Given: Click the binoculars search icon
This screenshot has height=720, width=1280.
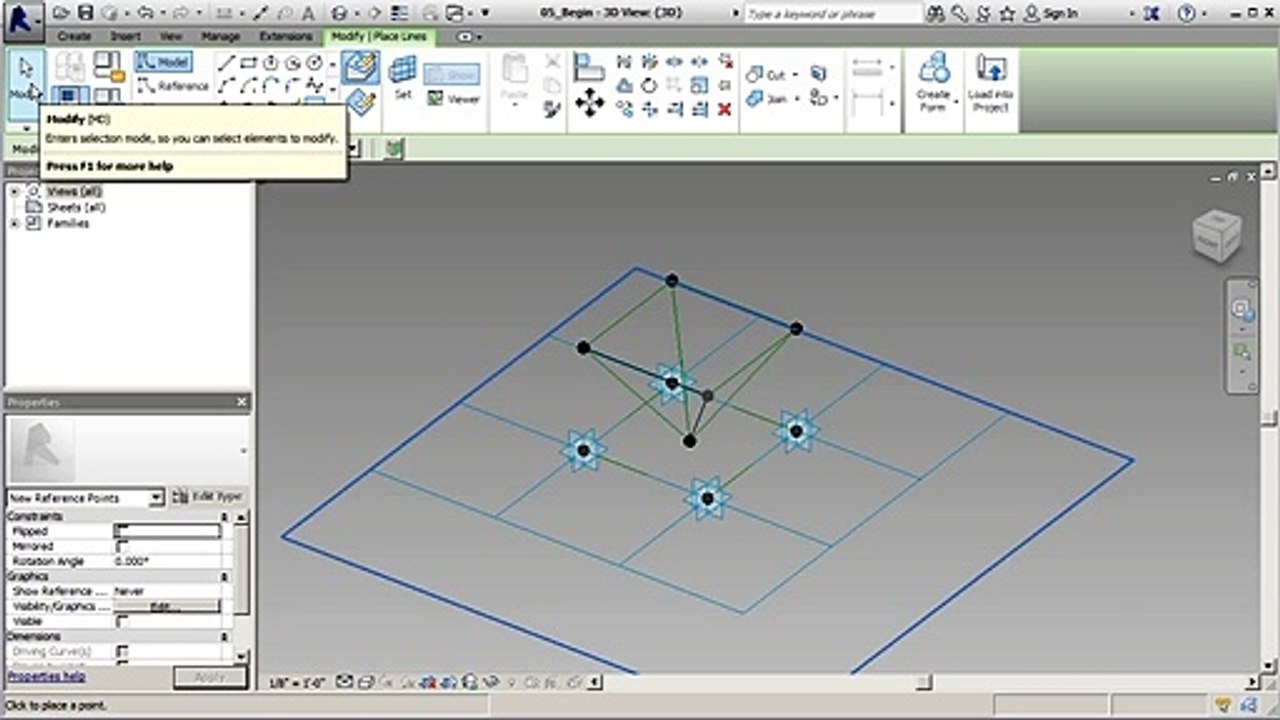Looking at the screenshot, I should (936, 13).
